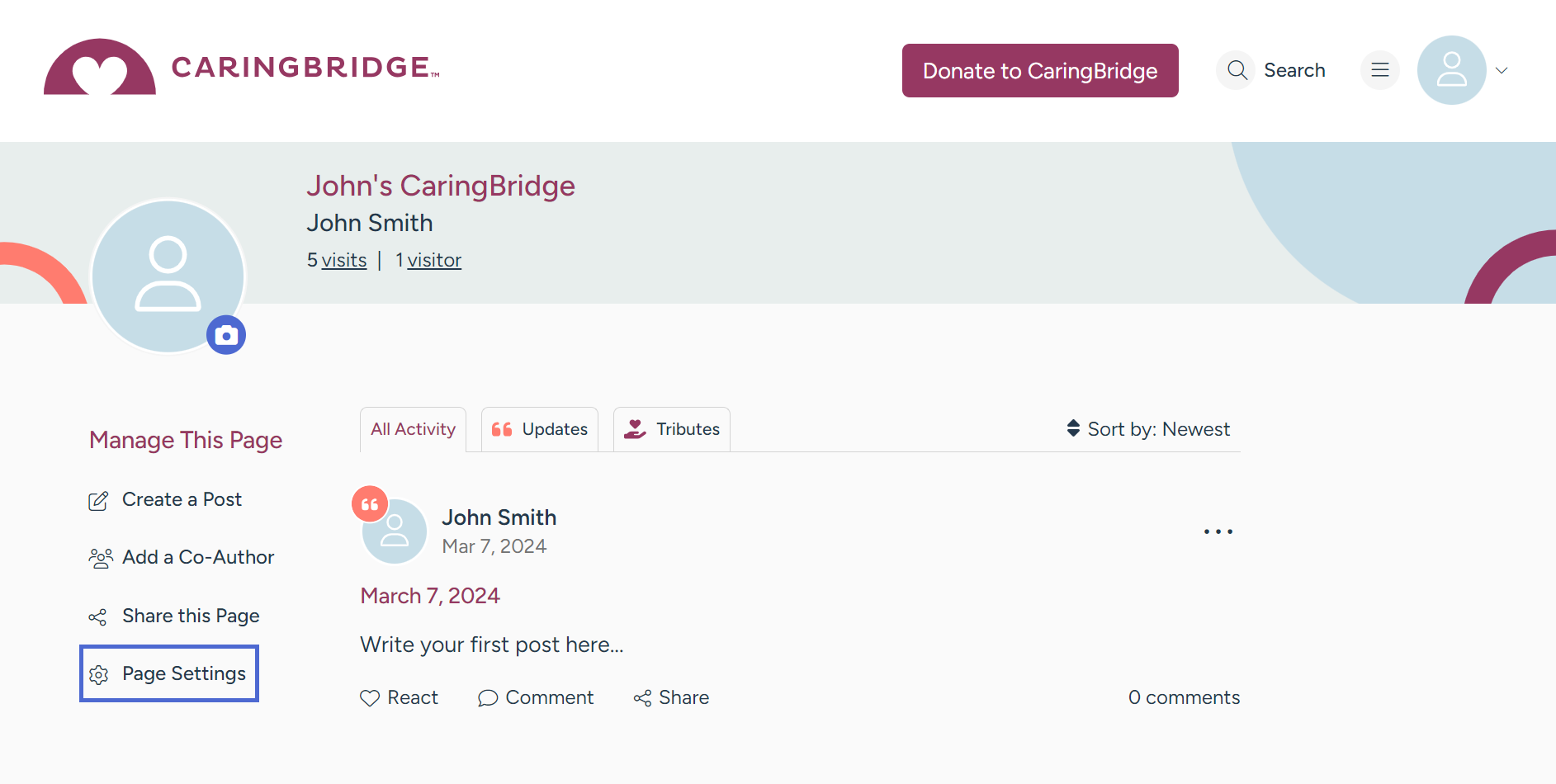Select the Create a Post pencil icon
Screen dimensions: 1556x784
click(99, 500)
